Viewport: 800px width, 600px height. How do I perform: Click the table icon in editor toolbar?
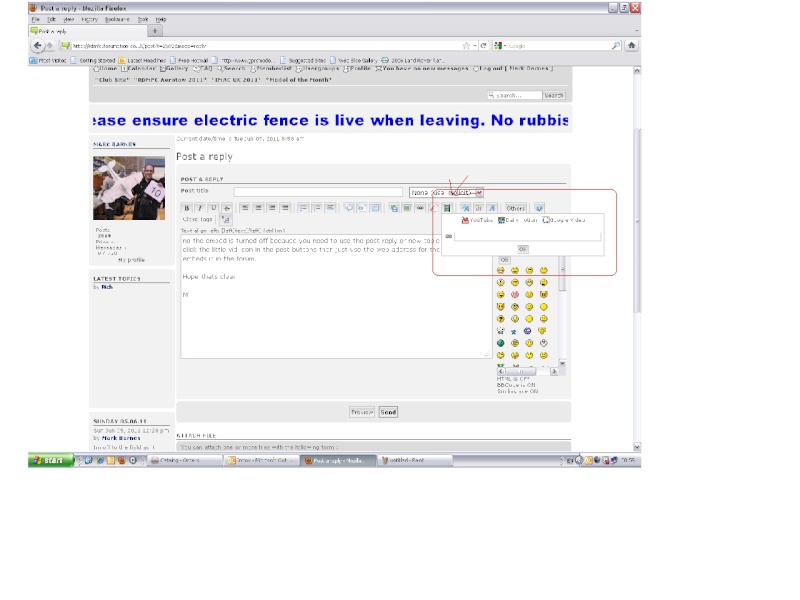point(375,208)
